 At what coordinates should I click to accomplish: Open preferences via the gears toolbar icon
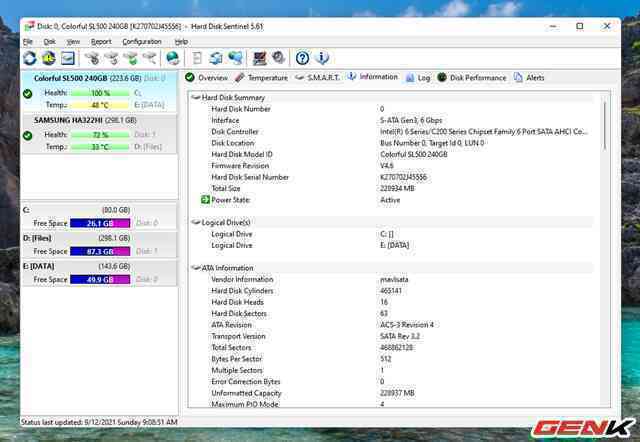(279, 58)
